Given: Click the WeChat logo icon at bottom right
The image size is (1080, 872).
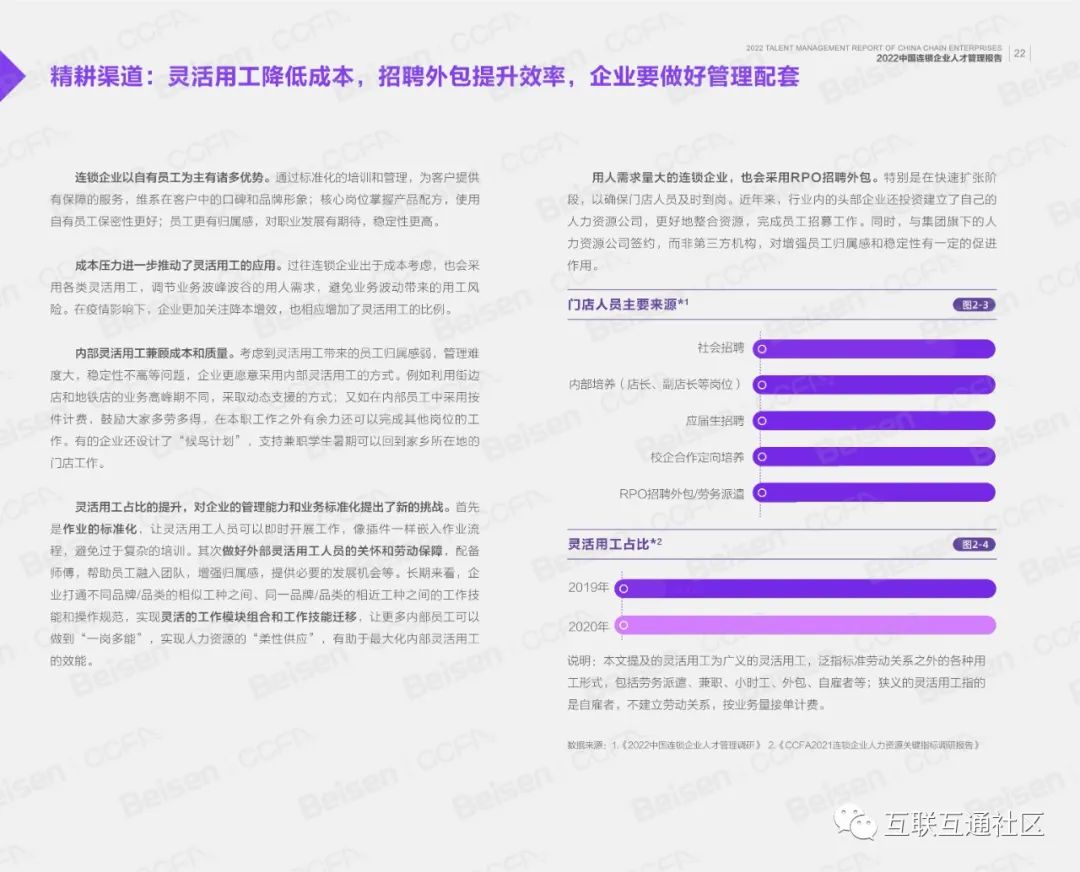Looking at the screenshot, I should [x=855, y=822].
